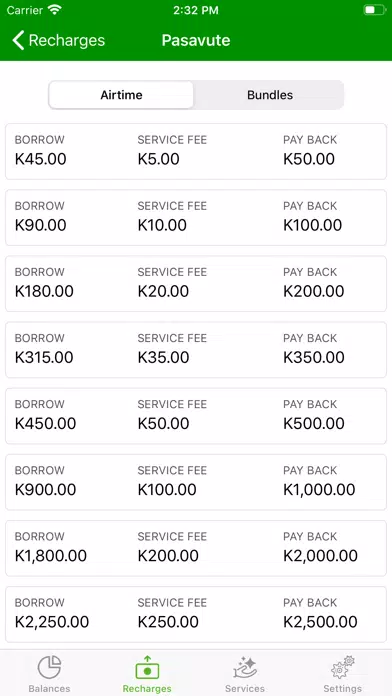392x696 pixels.
Task: Tap the back chevron icon
Action: click(x=18, y=40)
